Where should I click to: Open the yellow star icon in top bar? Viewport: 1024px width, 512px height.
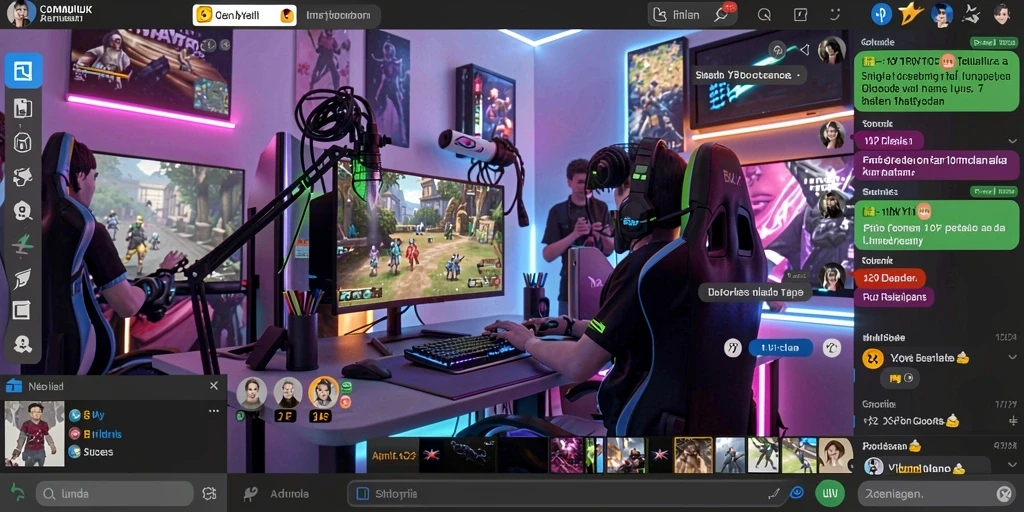[x=910, y=14]
